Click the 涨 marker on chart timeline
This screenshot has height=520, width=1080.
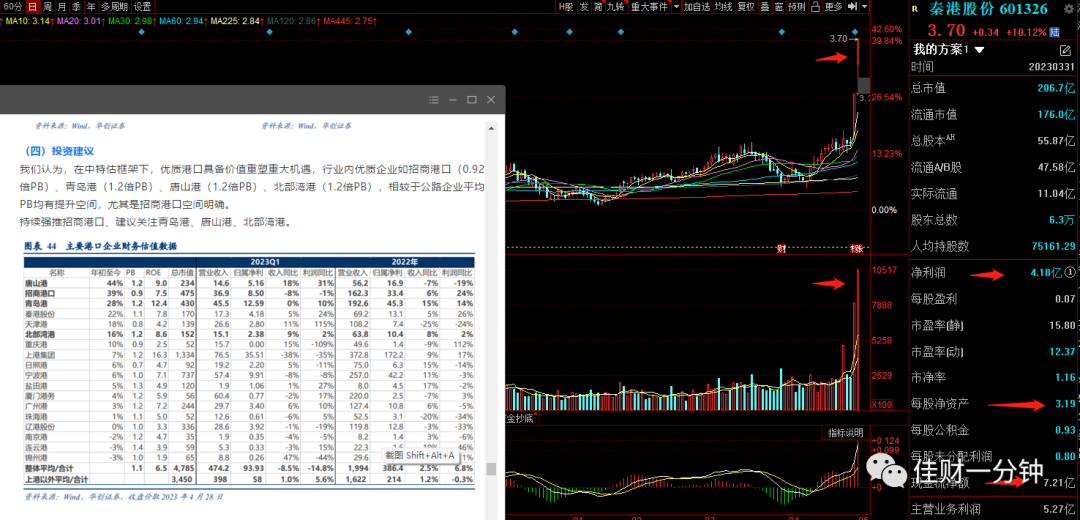[856, 247]
